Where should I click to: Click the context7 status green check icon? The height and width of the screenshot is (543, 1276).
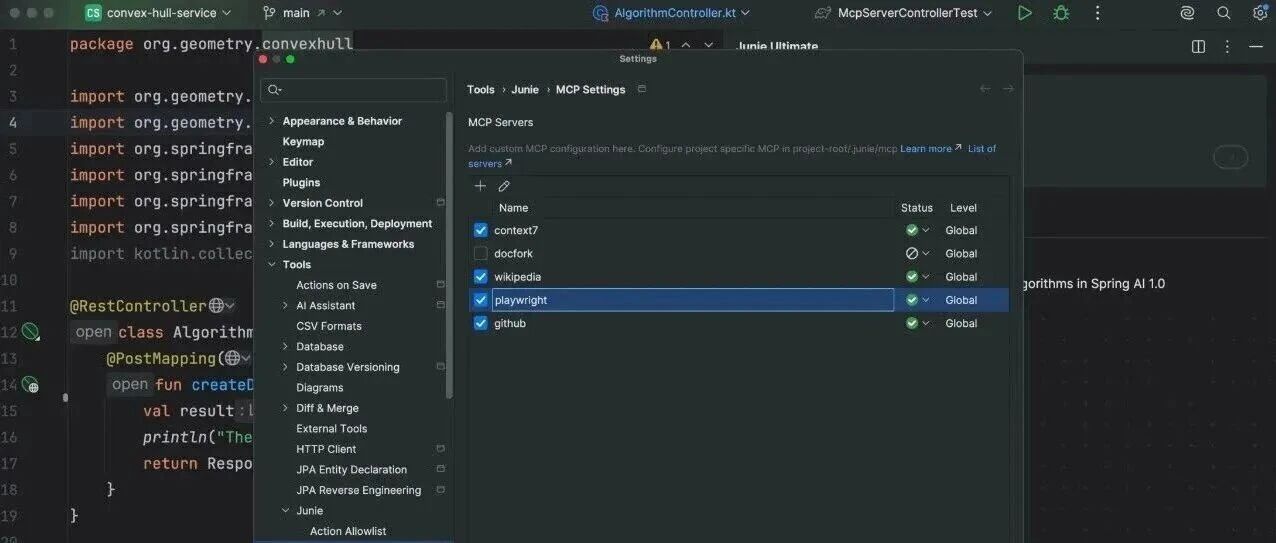click(x=912, y=230)
